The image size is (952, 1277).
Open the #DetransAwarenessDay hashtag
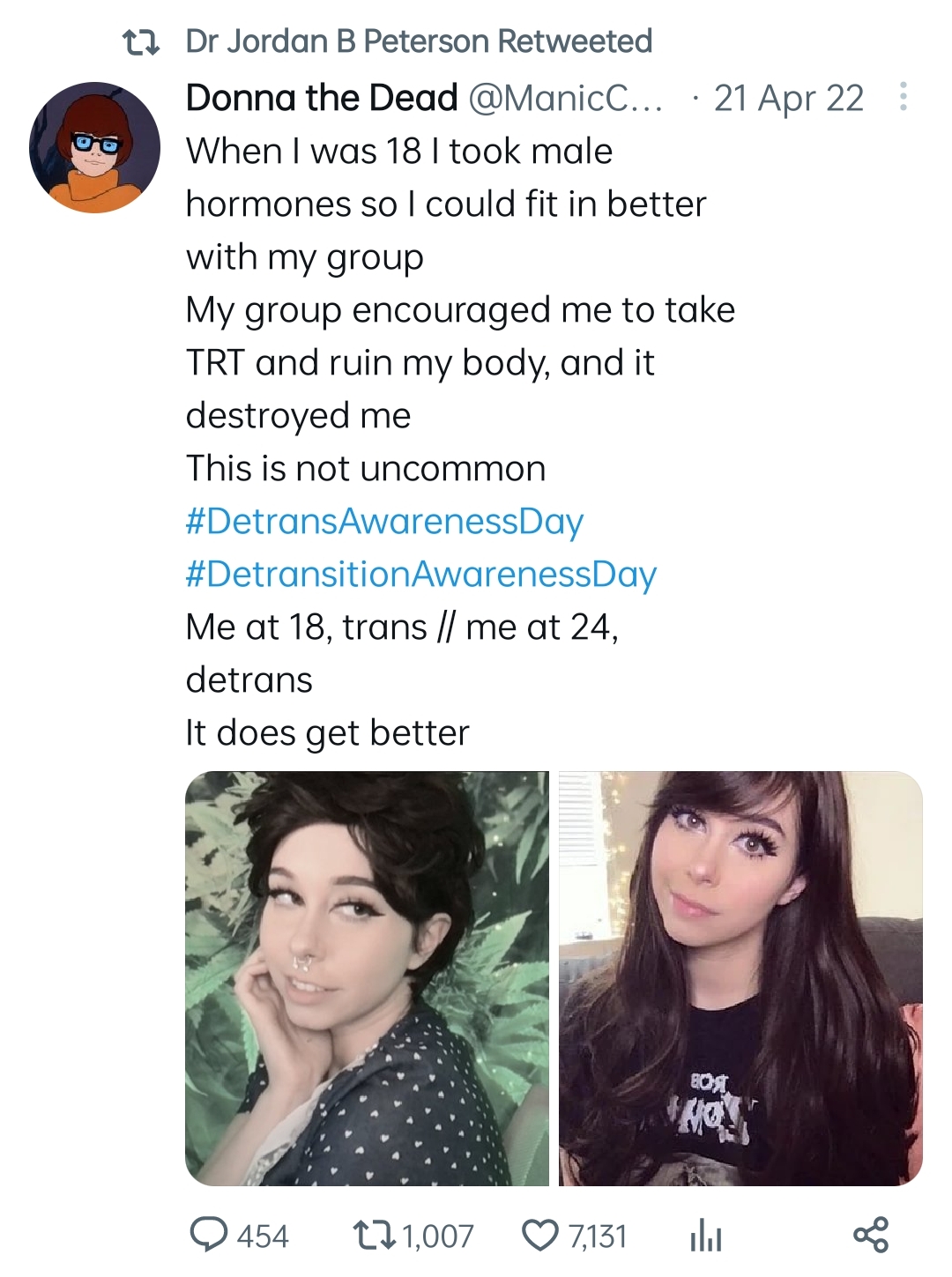point(384,522)
